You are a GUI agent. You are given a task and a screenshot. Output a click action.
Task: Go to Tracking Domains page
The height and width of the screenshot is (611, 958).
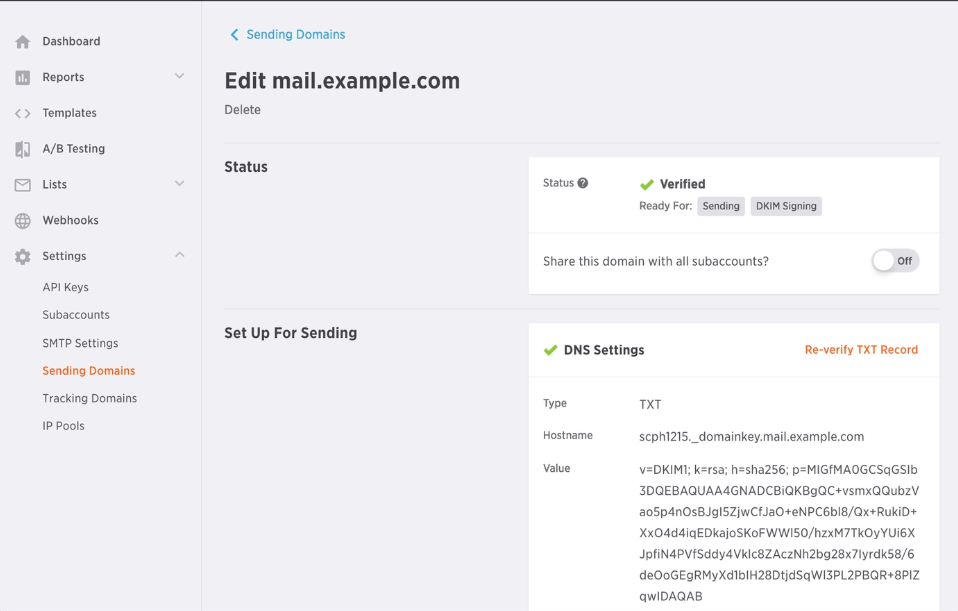point(90,398)
